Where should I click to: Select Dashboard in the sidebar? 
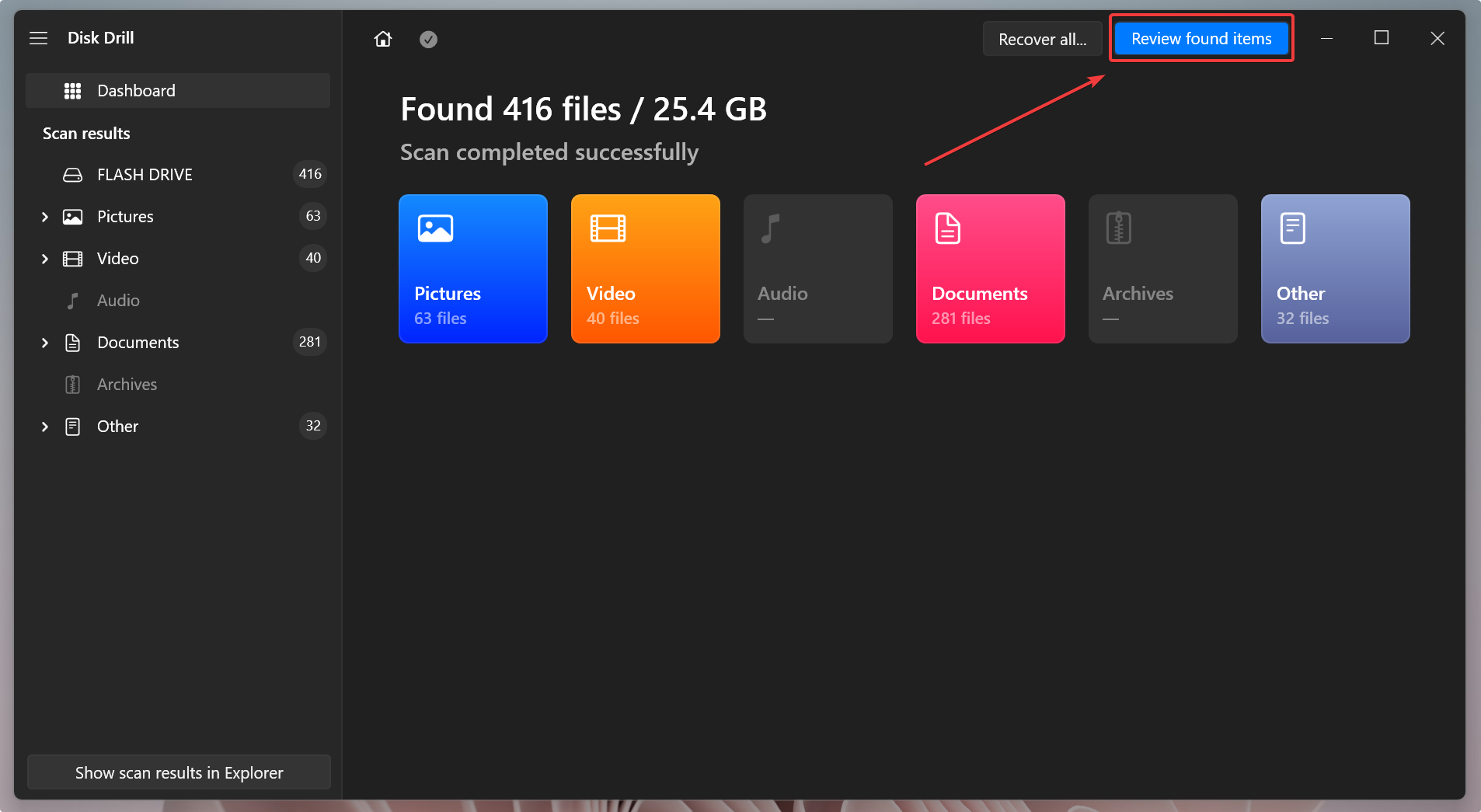pyautogui.click(x=136, y=91)
